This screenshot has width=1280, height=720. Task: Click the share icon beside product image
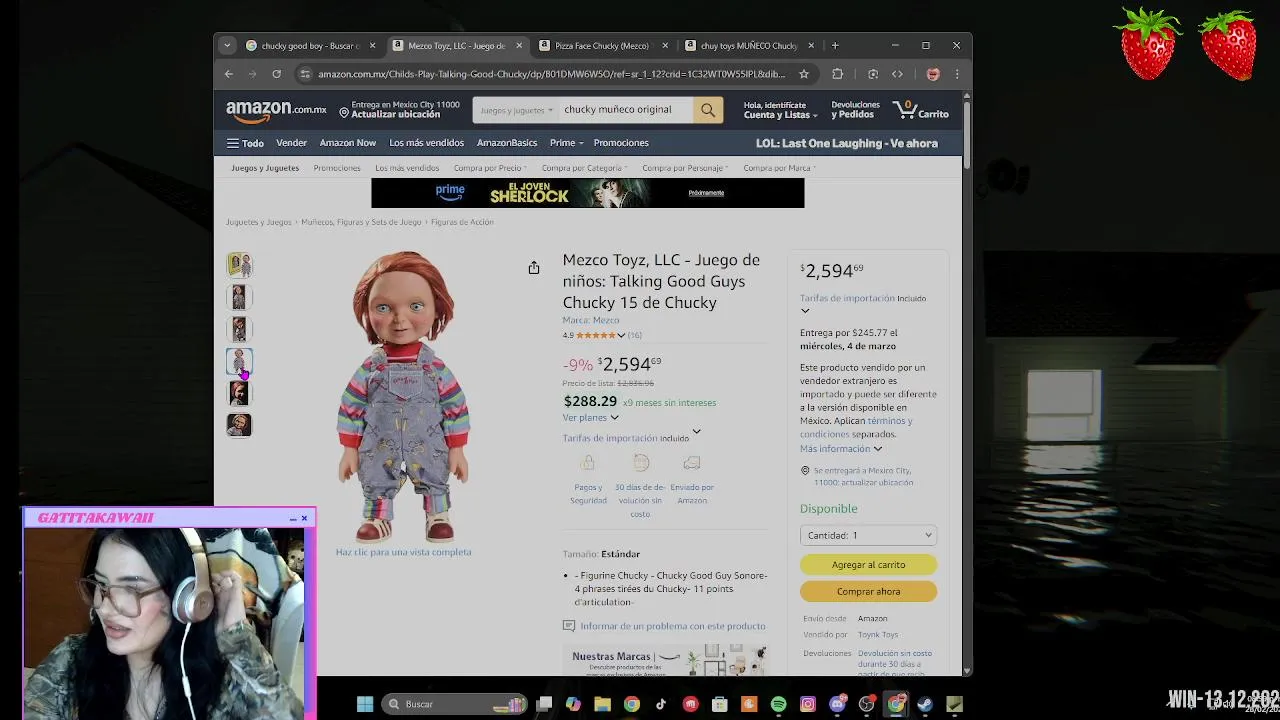click(534, 267)
